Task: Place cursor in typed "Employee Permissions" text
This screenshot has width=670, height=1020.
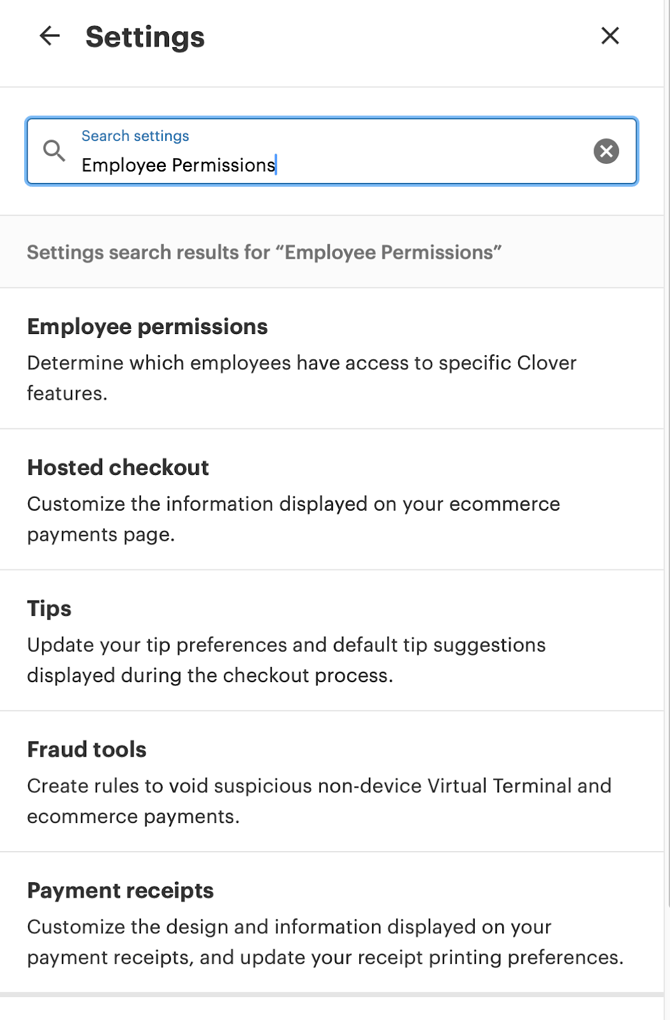Action: [x=178, y=166]
